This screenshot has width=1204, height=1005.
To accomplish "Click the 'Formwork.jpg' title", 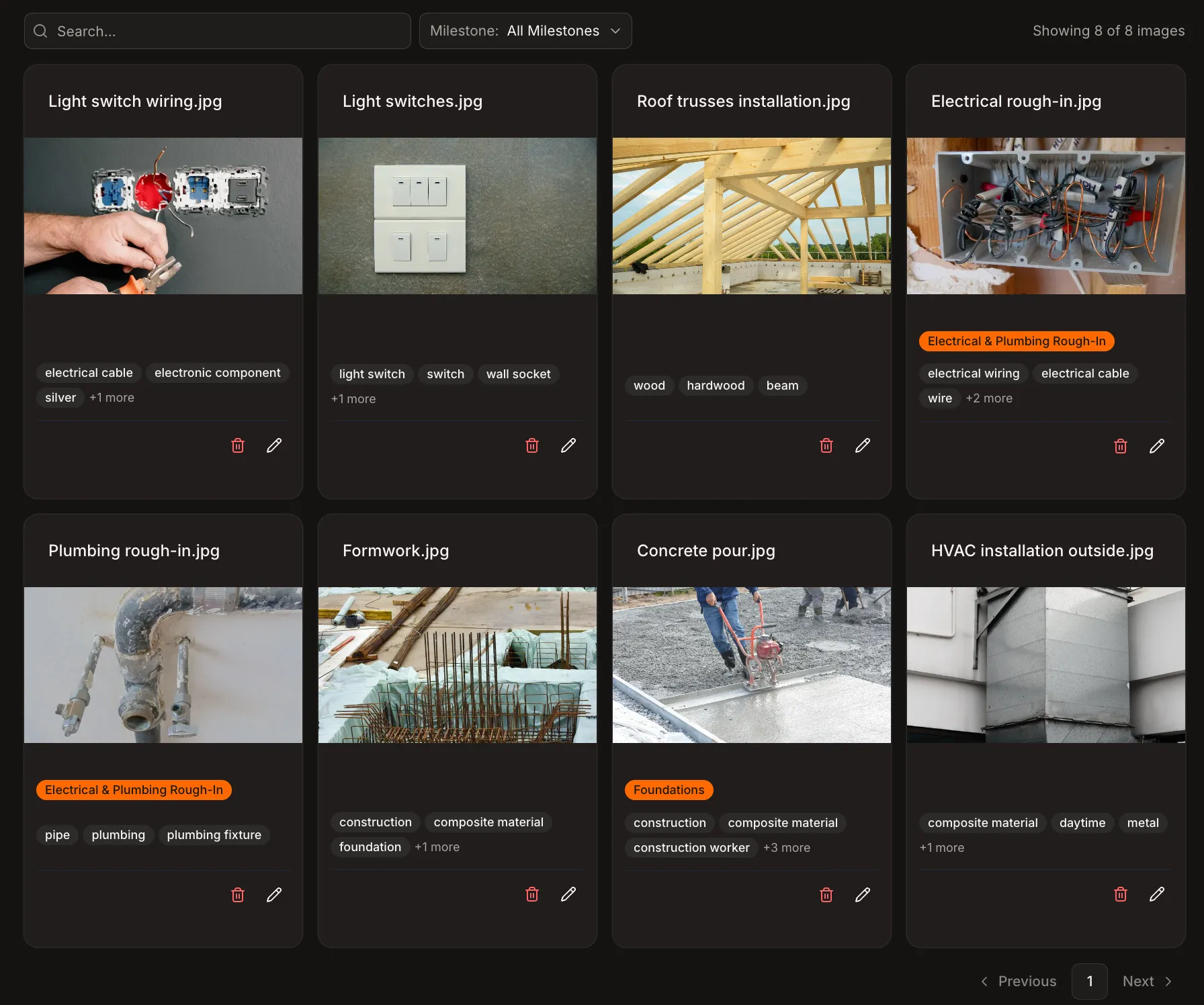I will pyautogui.click(x=396, y=551).
